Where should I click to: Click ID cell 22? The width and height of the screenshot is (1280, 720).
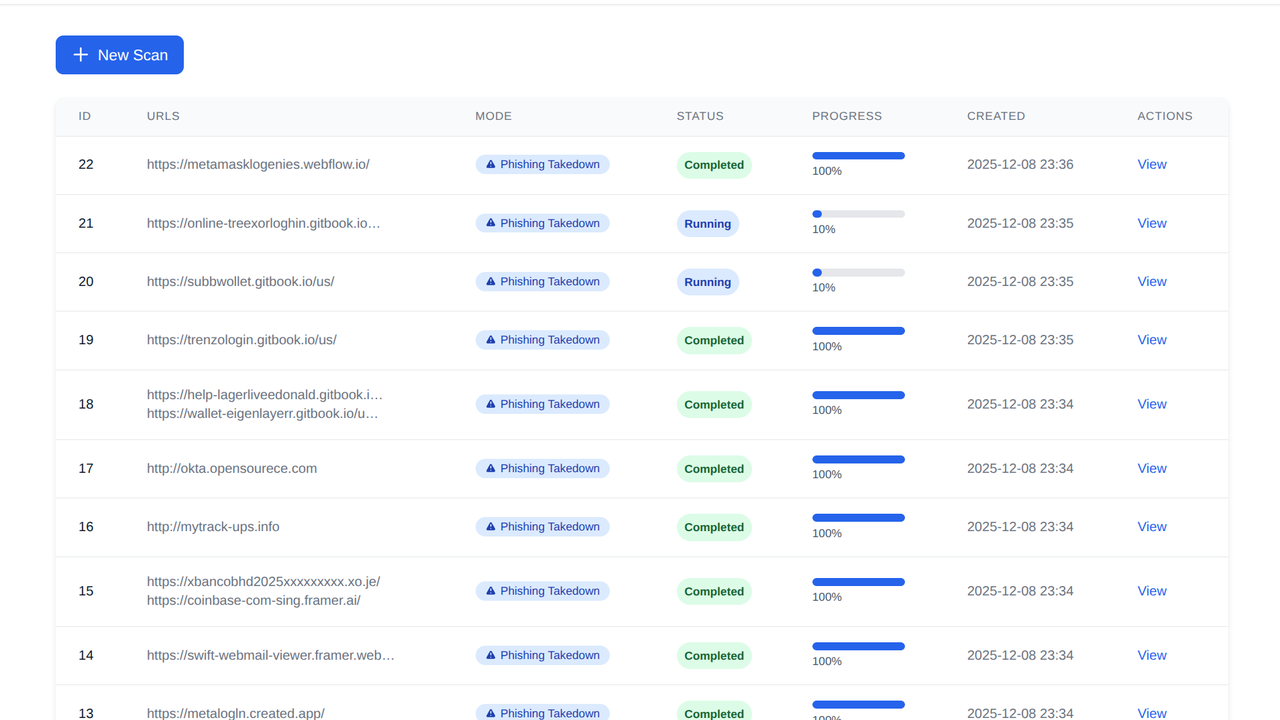point(86,164)
